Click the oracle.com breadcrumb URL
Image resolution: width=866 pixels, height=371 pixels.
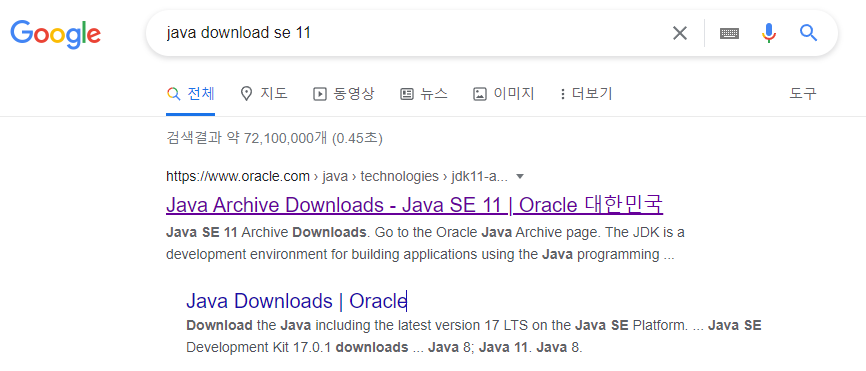point(337,177)
